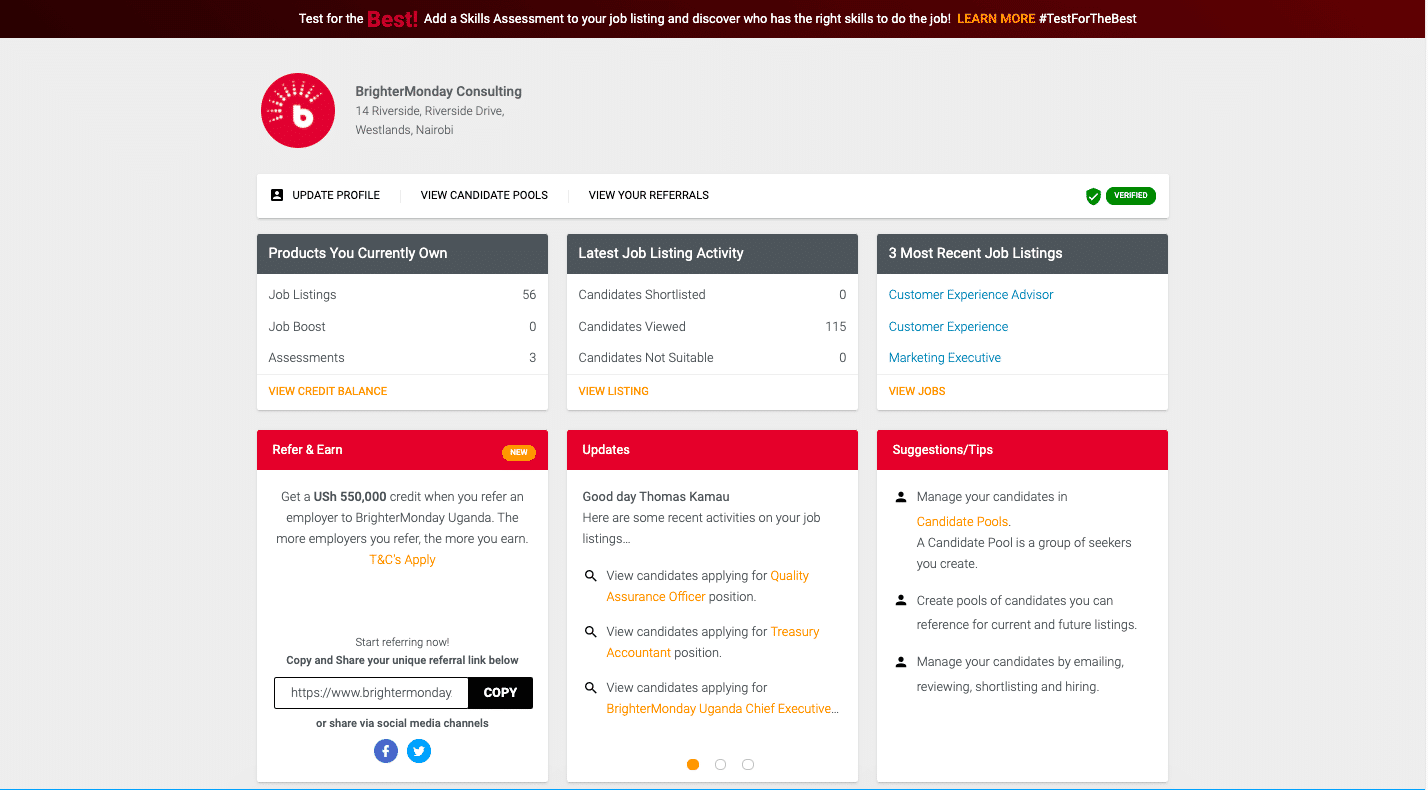Click the green verified shield icon
Screen dimensions: 1428x790
pyautogui.click(x=1093, y=196)
